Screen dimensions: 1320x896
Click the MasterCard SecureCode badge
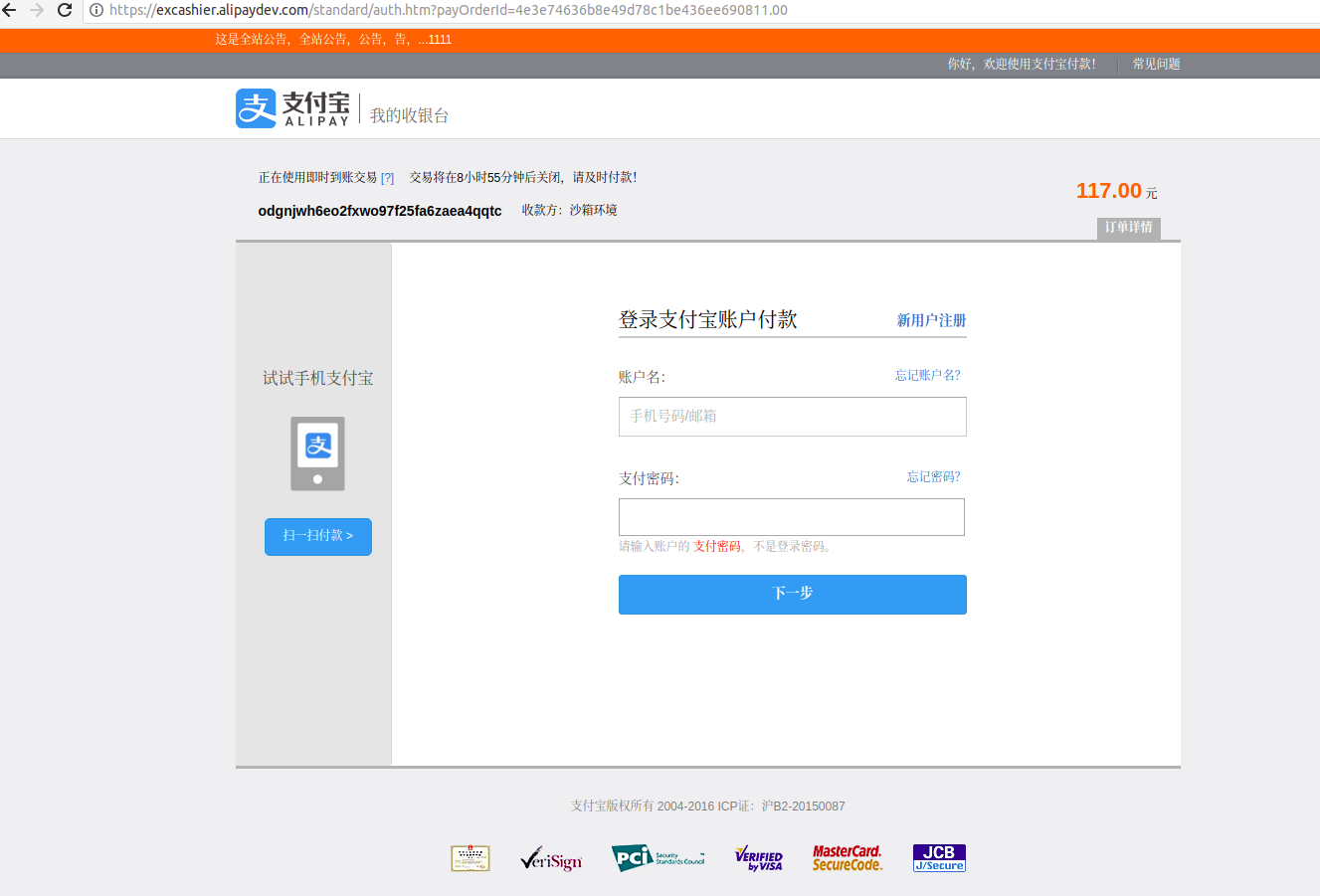click(848, 858)
